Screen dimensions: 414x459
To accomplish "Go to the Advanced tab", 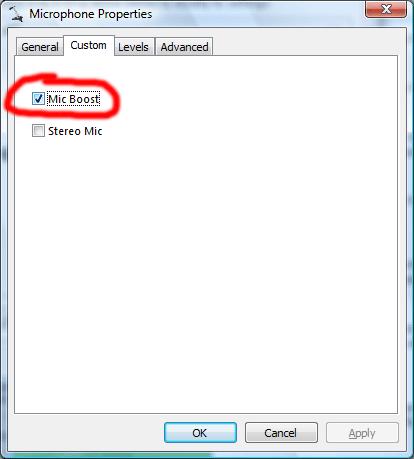I will point(184,47).
